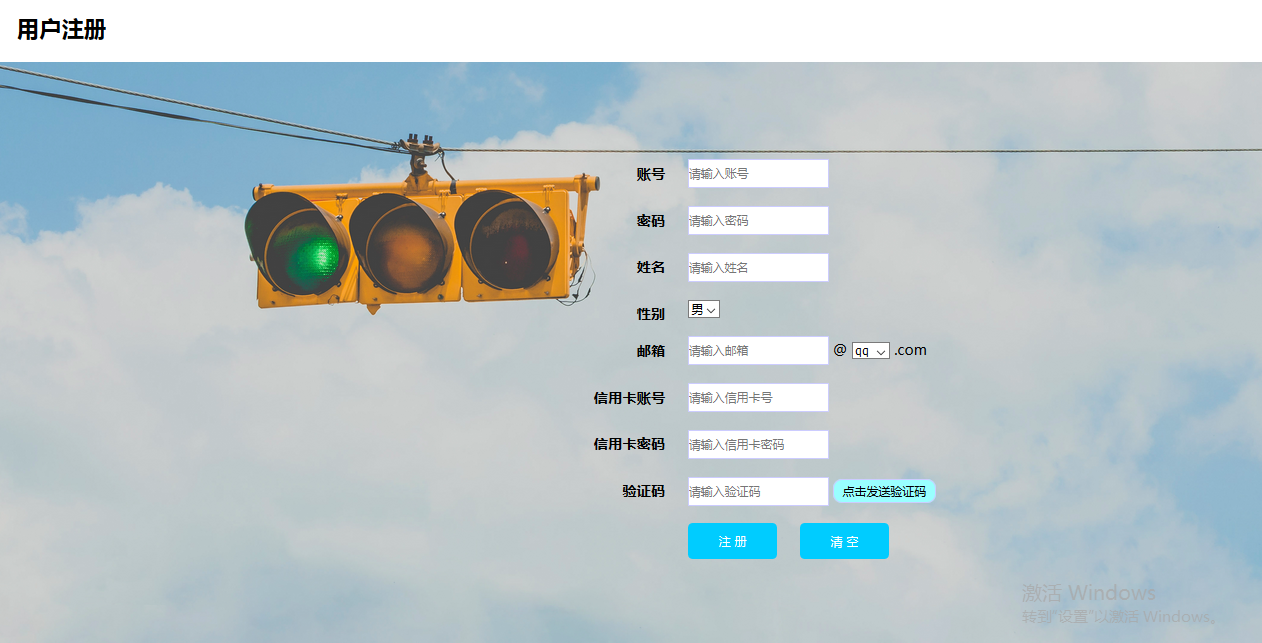This screenshot has width=1262, height=643.
Task: Click the @ symbol next to email field
Action: point(840,350)
